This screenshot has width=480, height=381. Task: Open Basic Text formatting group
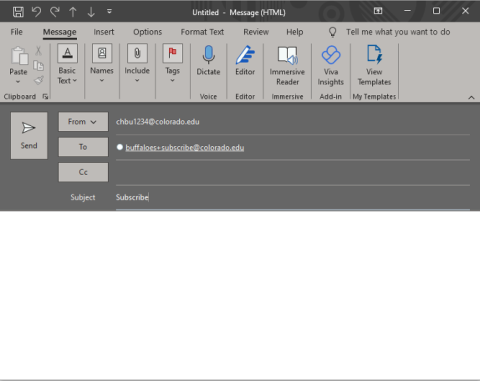pos(67,64)
